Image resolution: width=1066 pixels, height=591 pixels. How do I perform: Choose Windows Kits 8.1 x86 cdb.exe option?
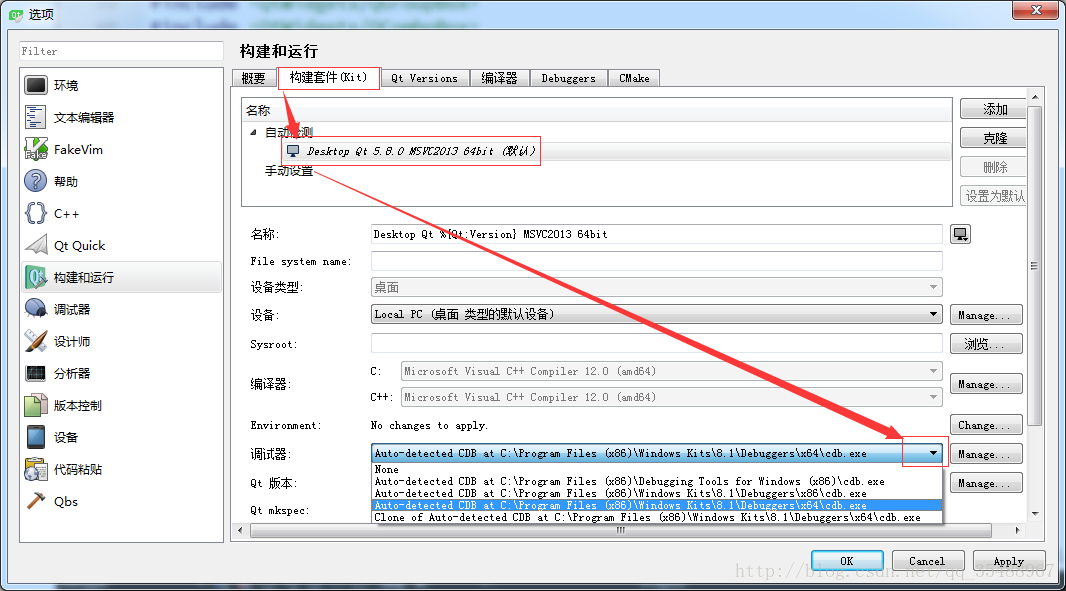(x=657, y=493)
